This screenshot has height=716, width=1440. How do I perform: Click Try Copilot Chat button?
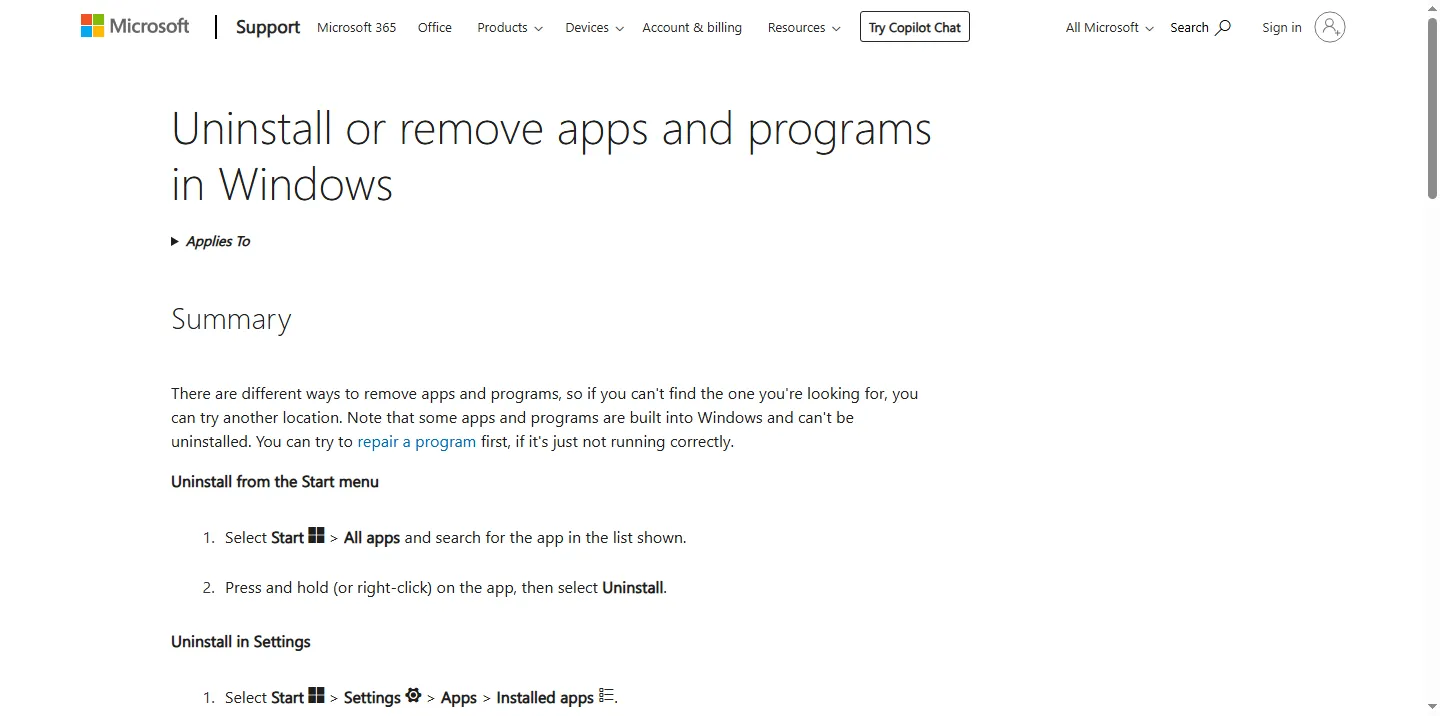click(x=915, y=27)
